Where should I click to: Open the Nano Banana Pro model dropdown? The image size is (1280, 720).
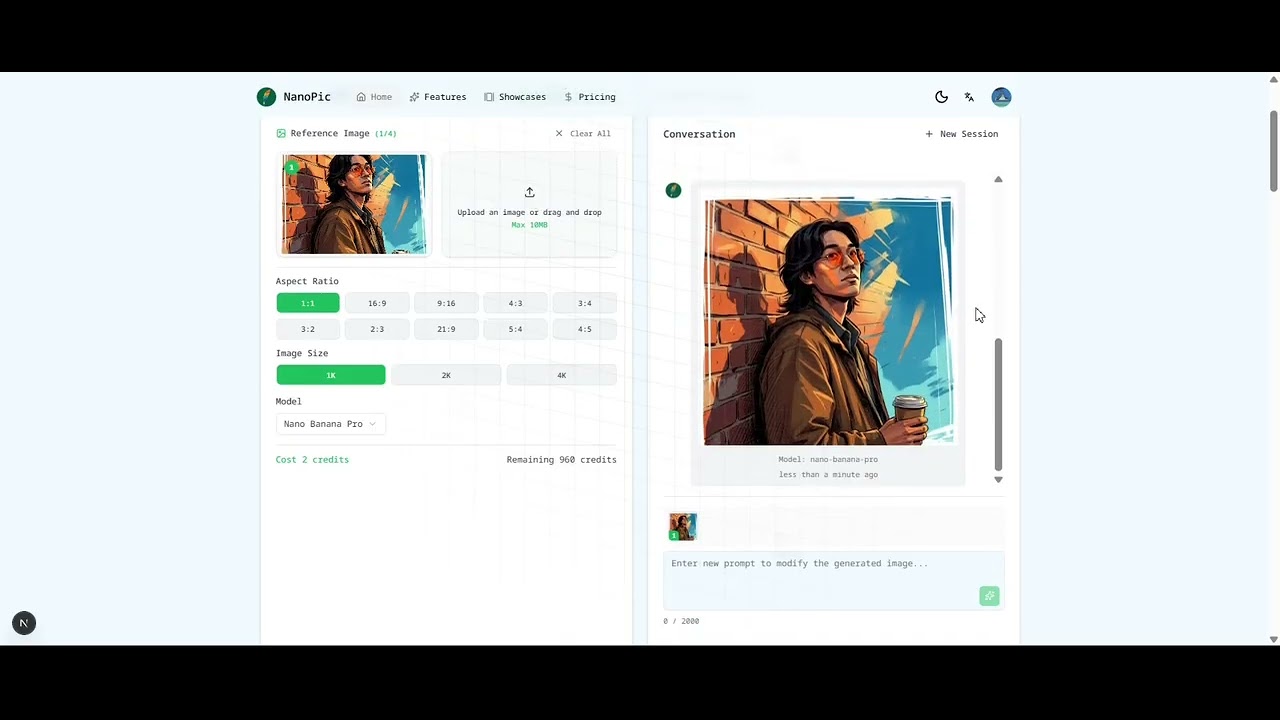click(330, 424)
